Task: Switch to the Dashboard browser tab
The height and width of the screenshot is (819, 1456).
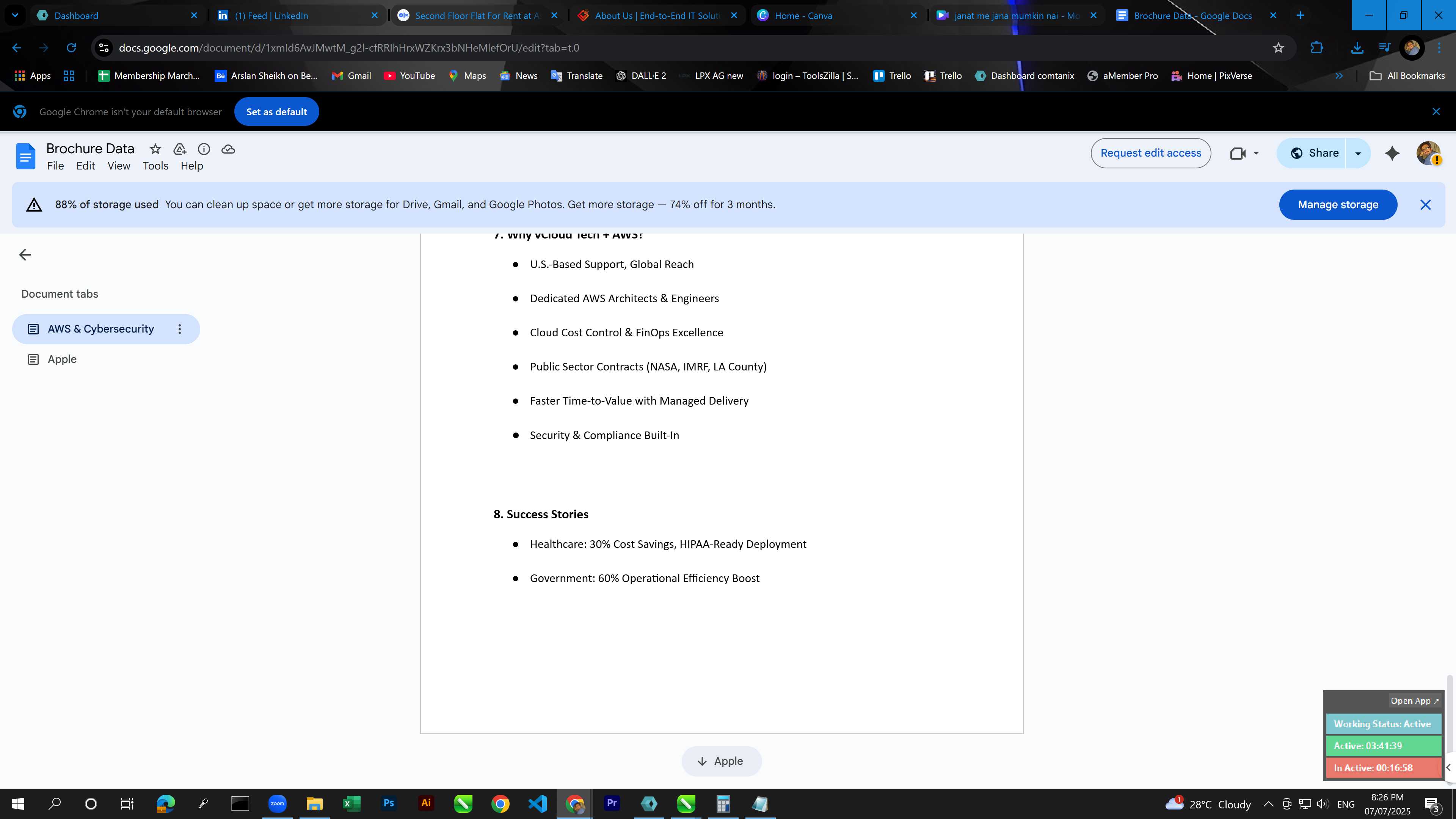Action: [x=118, y=15]
